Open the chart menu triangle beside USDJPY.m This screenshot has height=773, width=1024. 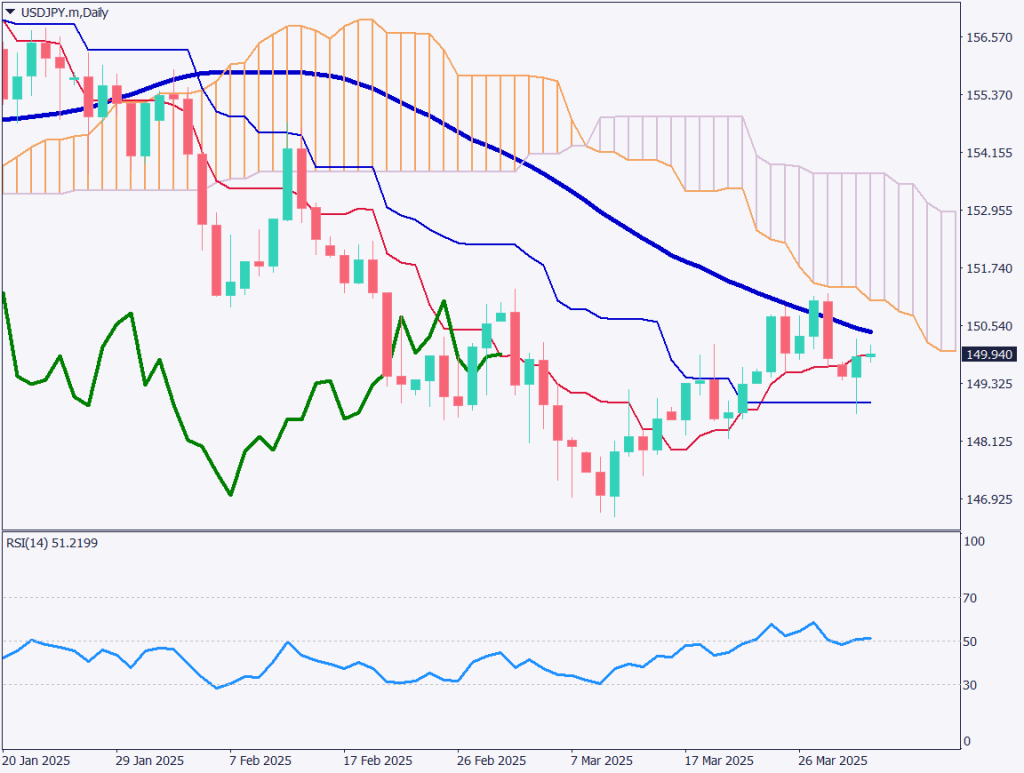(x=10, y=11)
